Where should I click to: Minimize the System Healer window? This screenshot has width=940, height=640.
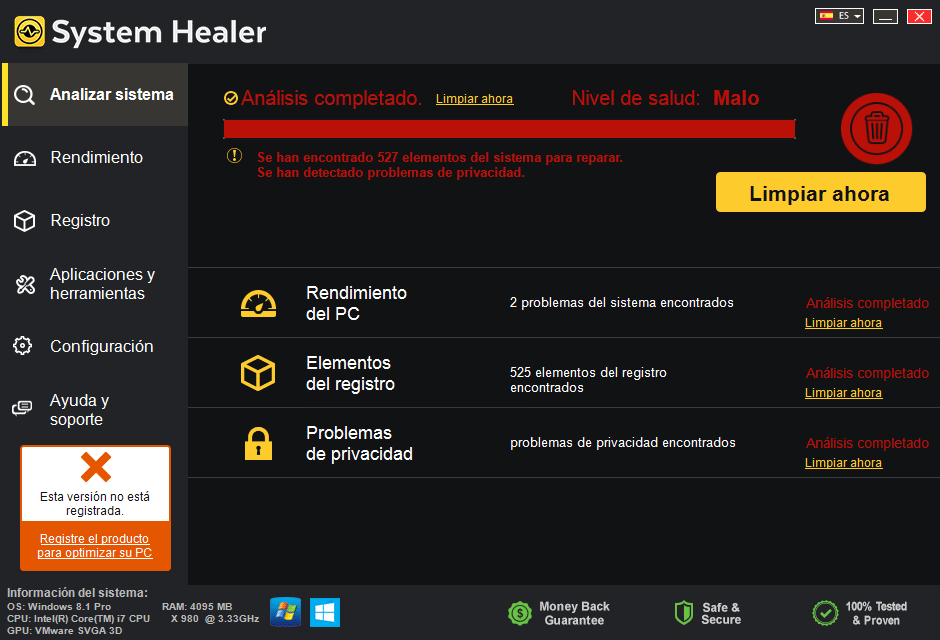(x=885, y=16)
